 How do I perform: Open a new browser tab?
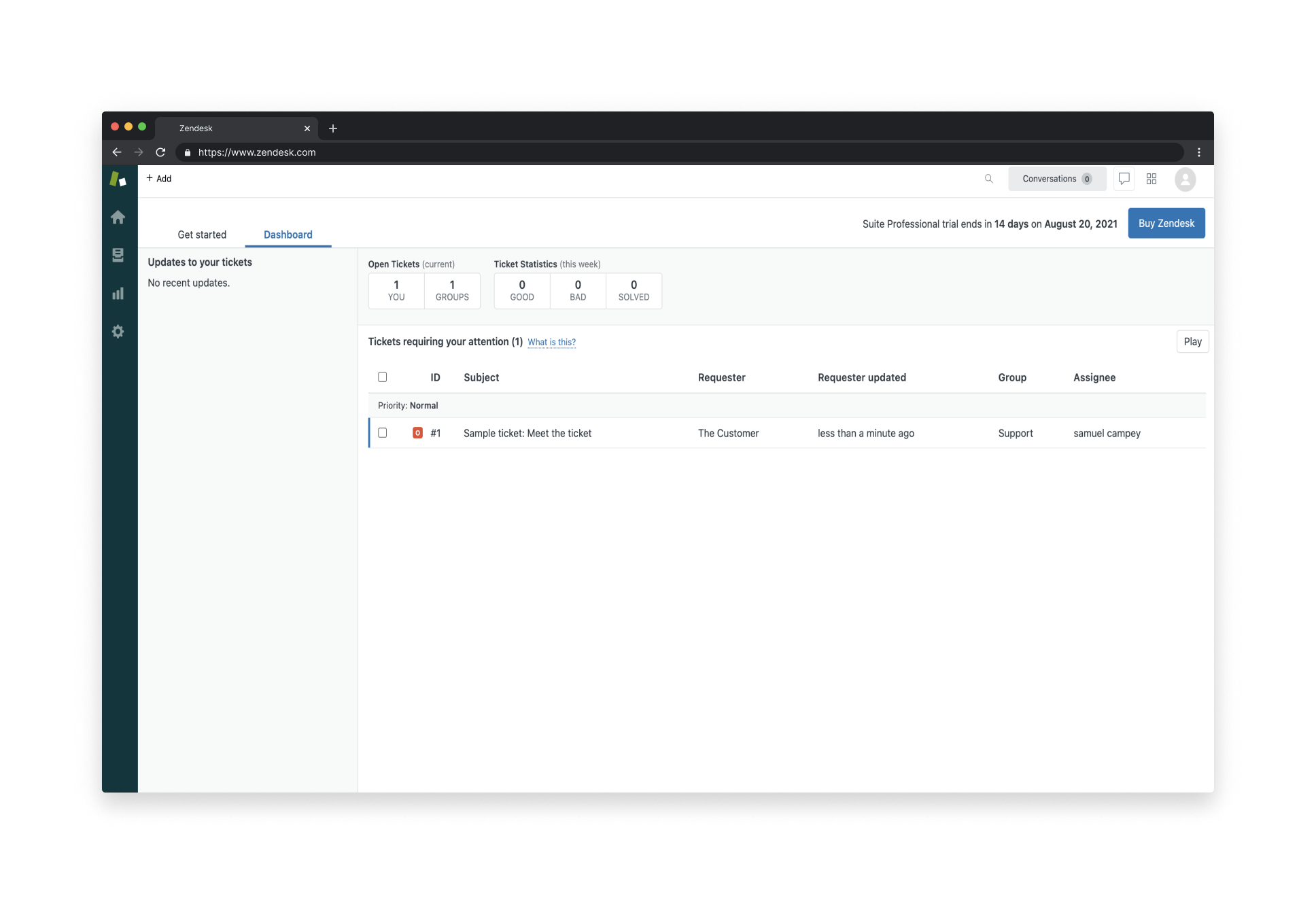coord(333,128)
